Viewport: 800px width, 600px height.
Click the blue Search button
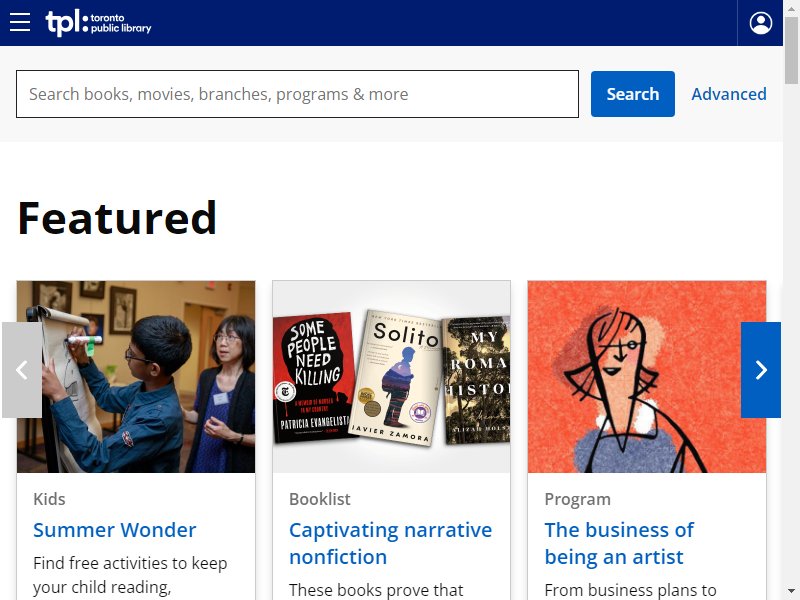633,94
